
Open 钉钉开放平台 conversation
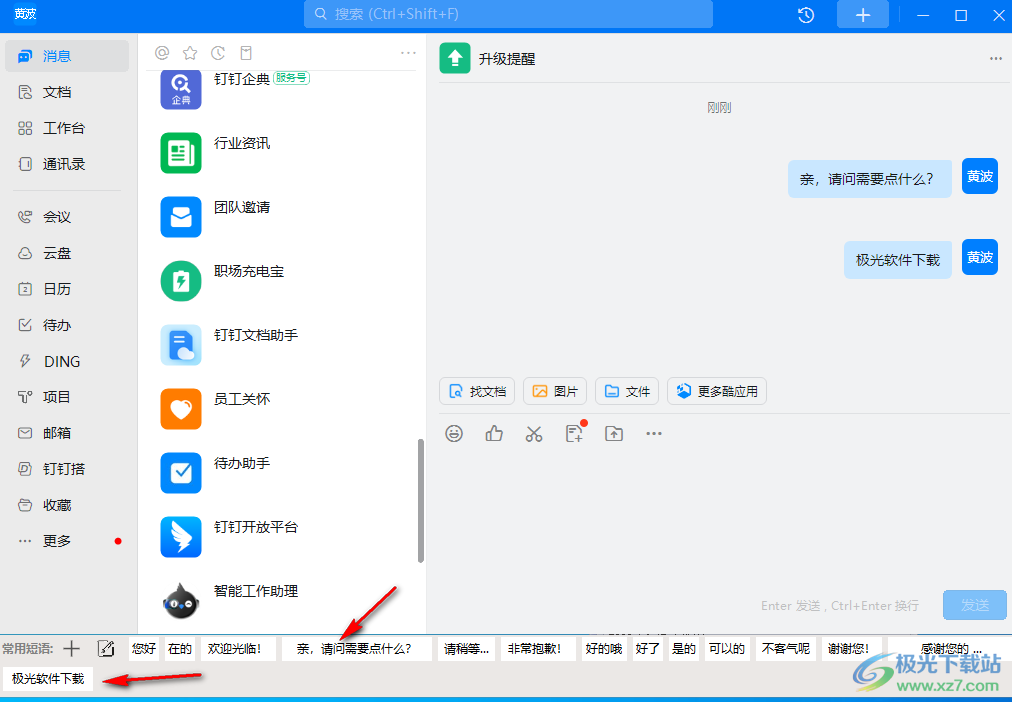pos(281,536)
